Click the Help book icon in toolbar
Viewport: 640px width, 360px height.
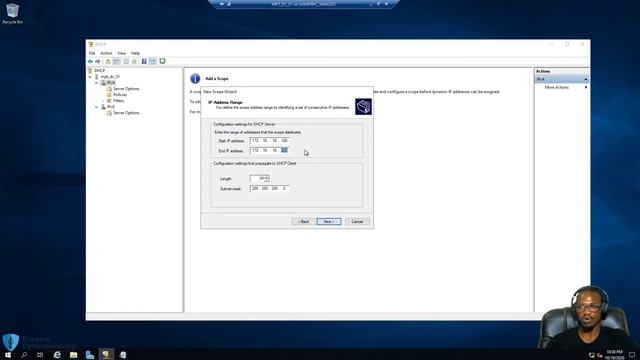pyautogui.click(x=144, y=61)
